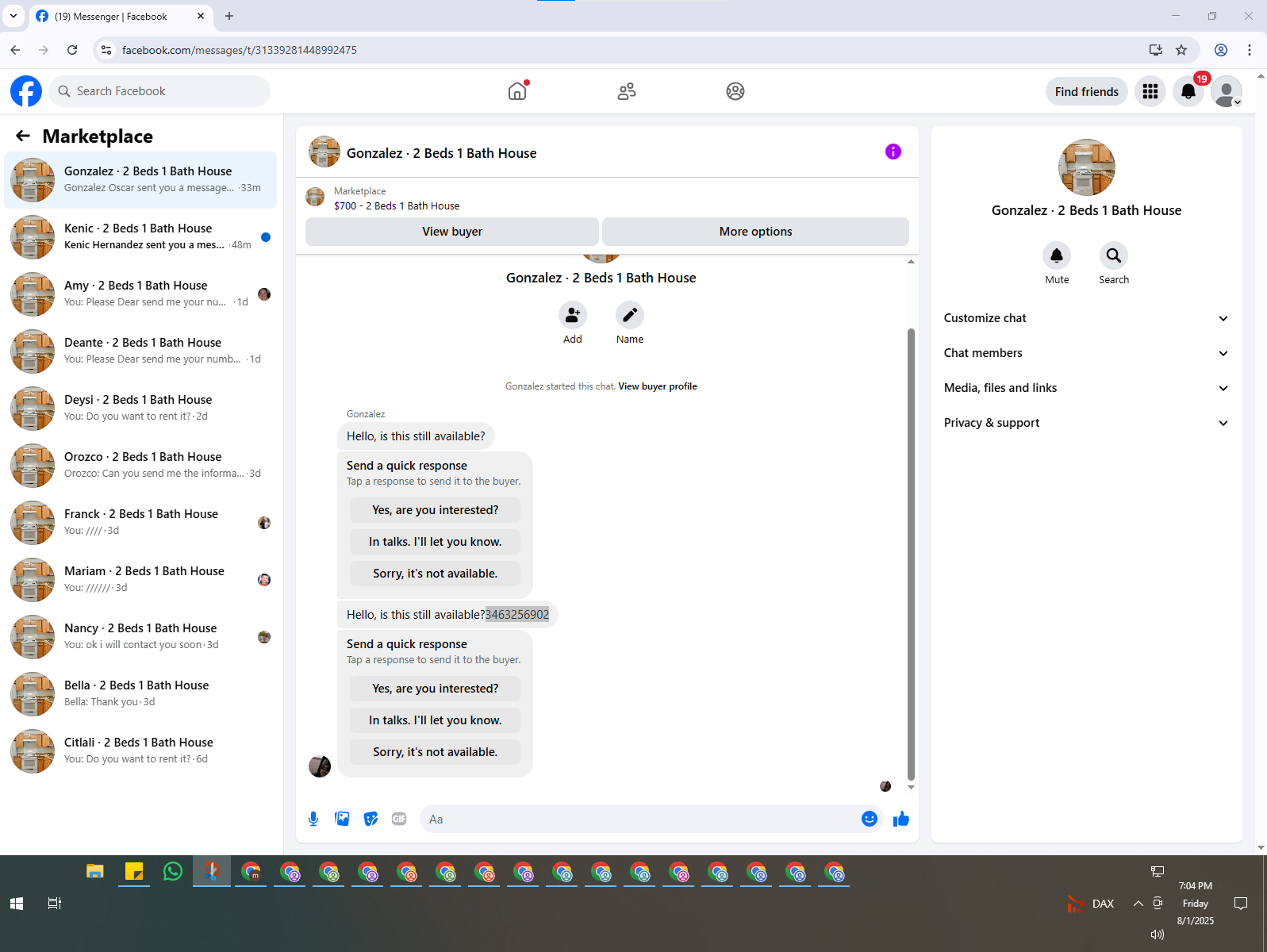
Task: Open Mariam 2 Beds 1 Bath conversation
Action: (x=141, y=580)
